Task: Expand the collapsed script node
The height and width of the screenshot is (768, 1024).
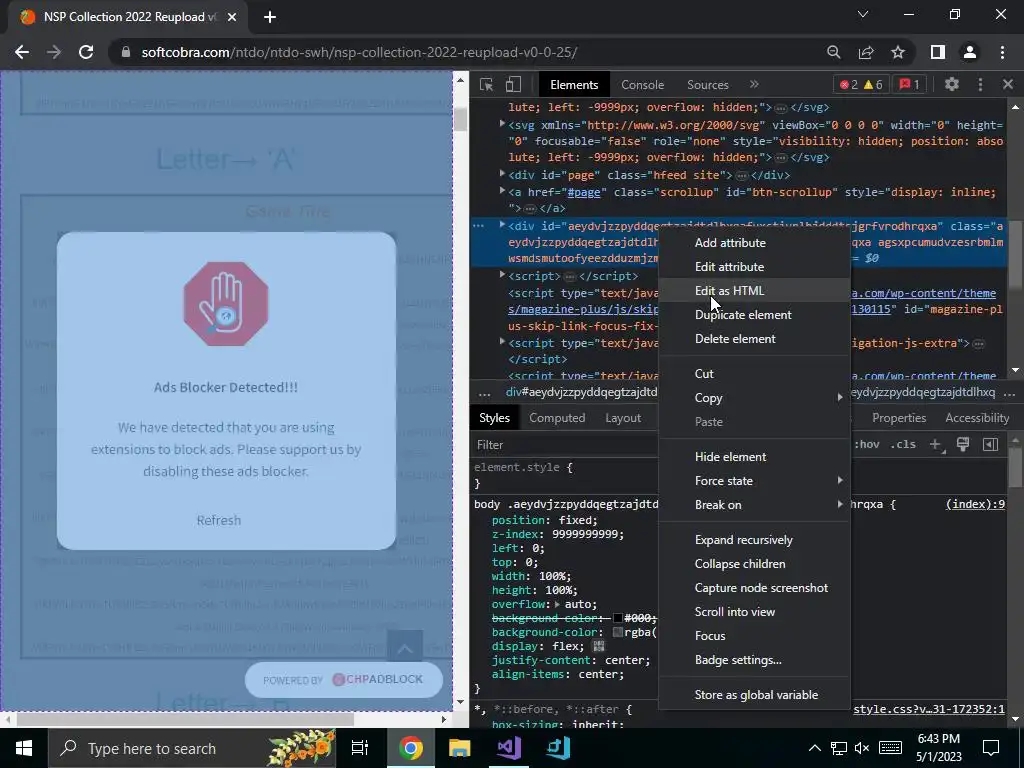Action: click(502, 275)
